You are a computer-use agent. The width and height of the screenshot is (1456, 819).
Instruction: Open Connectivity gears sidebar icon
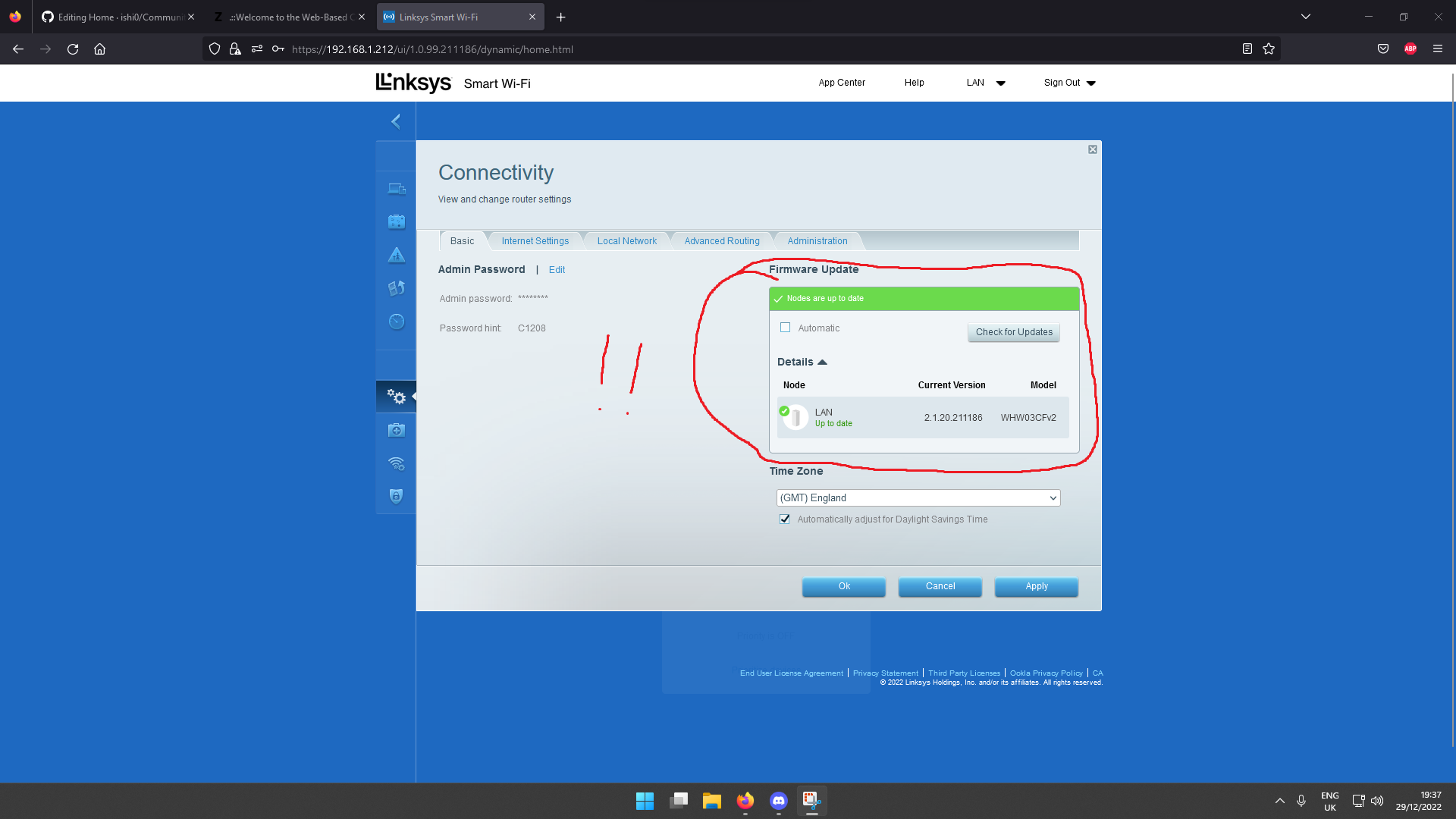[x=397, y=397]
